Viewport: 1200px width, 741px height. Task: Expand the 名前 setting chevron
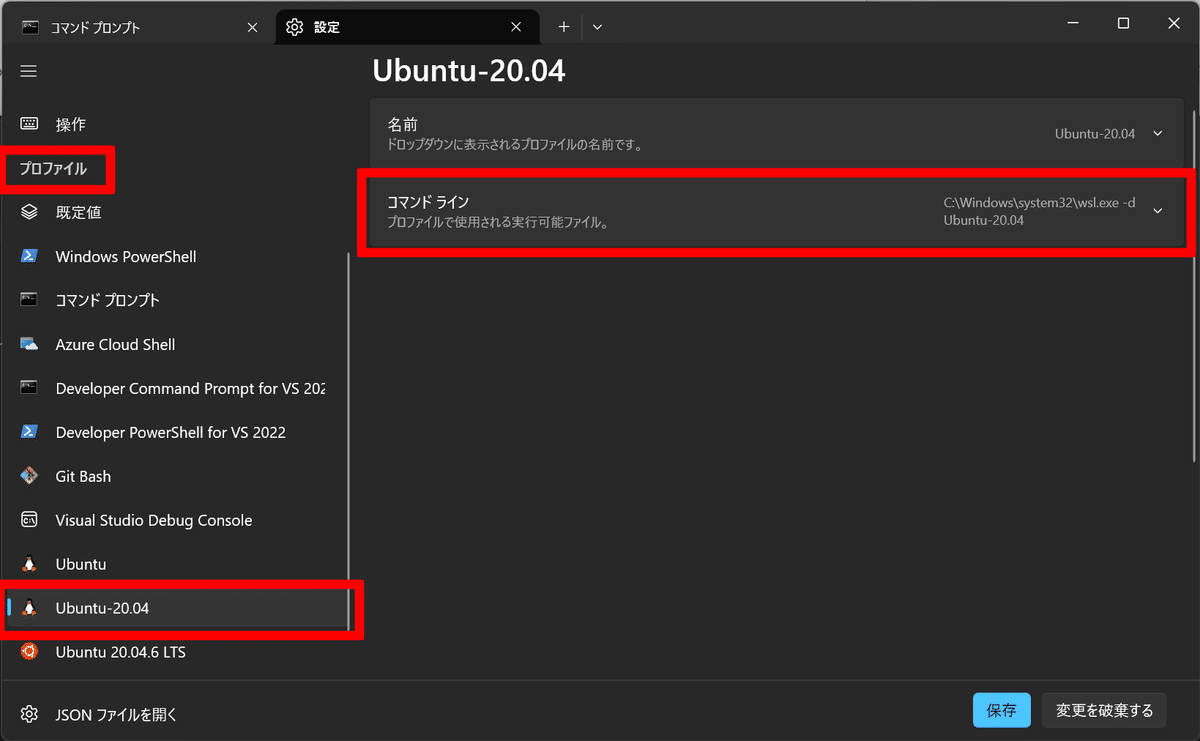(x=1158, y=133)
